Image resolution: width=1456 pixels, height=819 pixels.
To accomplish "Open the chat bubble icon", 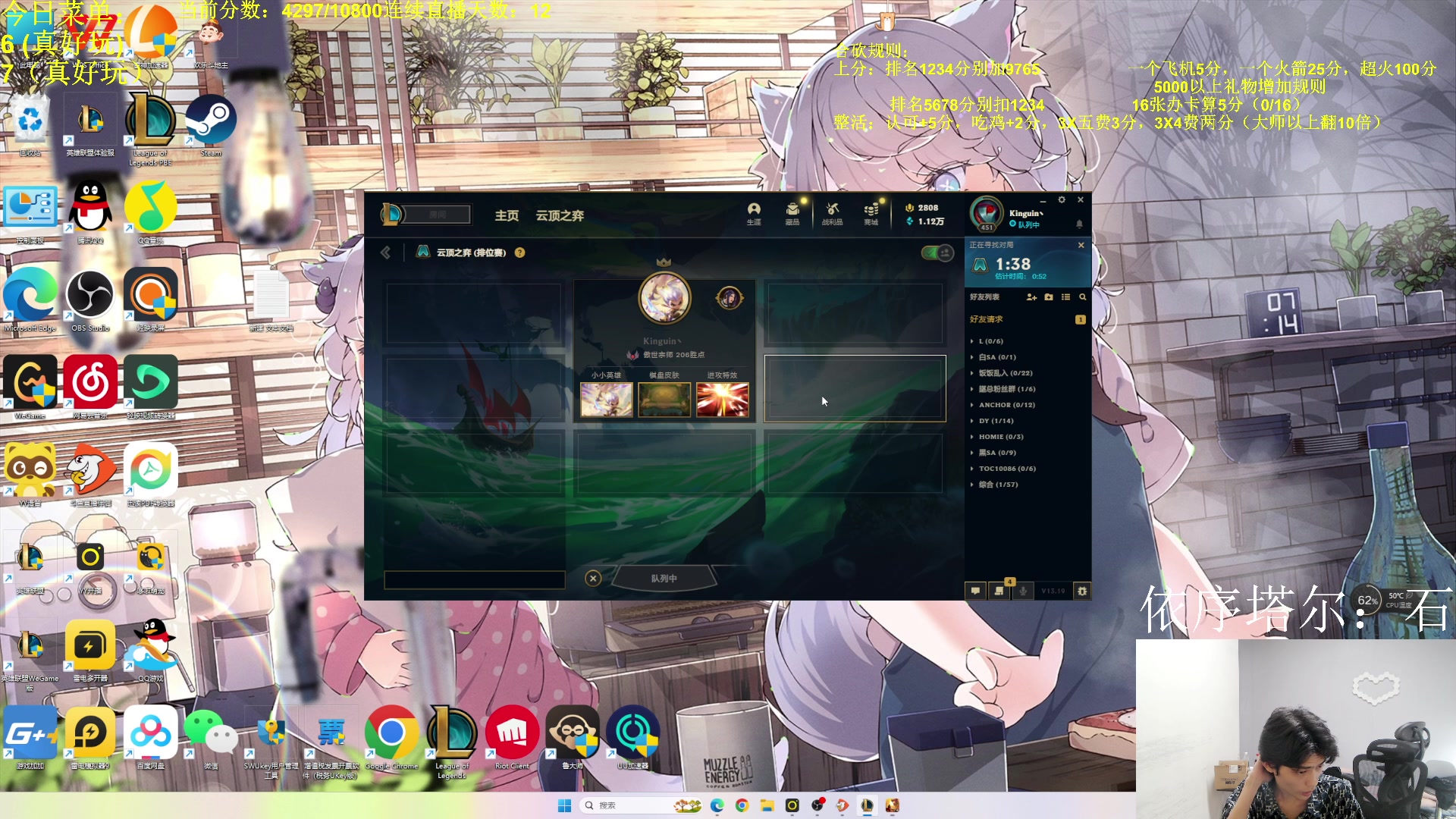I will click(975, 591).
